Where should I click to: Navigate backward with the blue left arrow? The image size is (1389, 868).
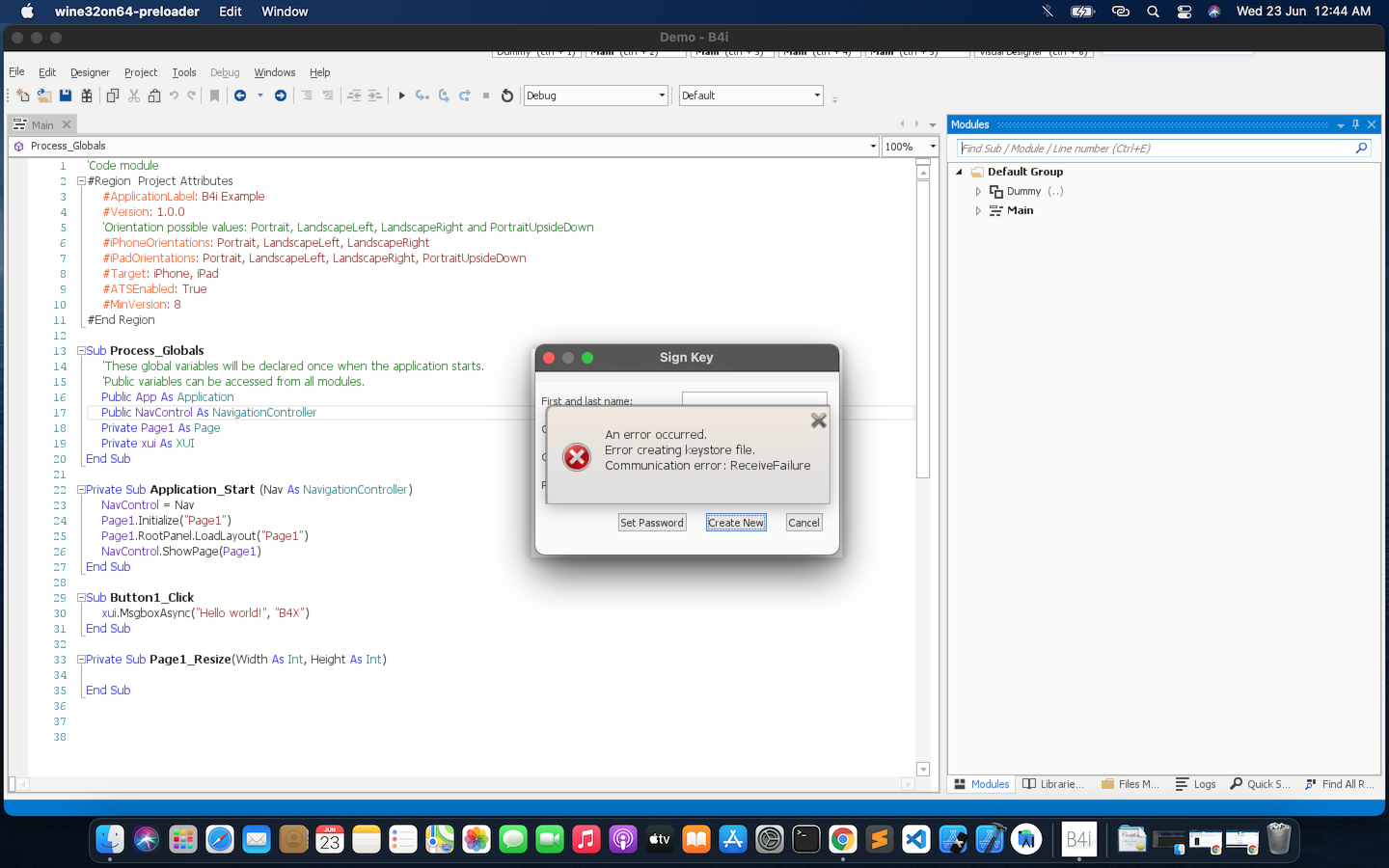[240, 95]
